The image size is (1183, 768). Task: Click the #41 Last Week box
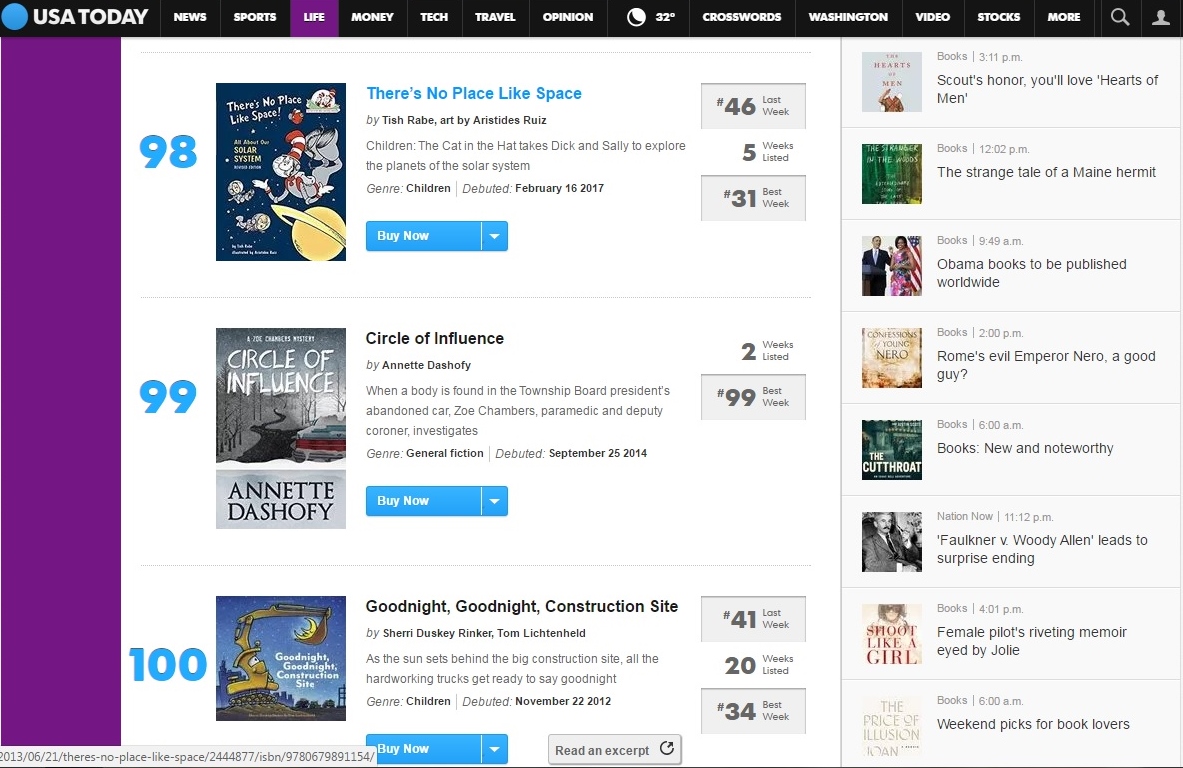[x=753, y=619]
